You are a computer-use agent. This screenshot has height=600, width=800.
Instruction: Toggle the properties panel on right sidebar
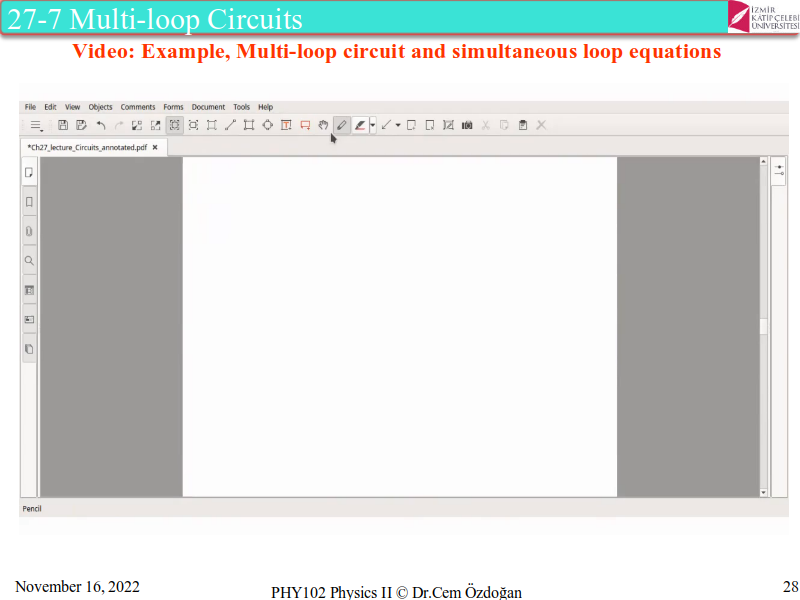779,171
